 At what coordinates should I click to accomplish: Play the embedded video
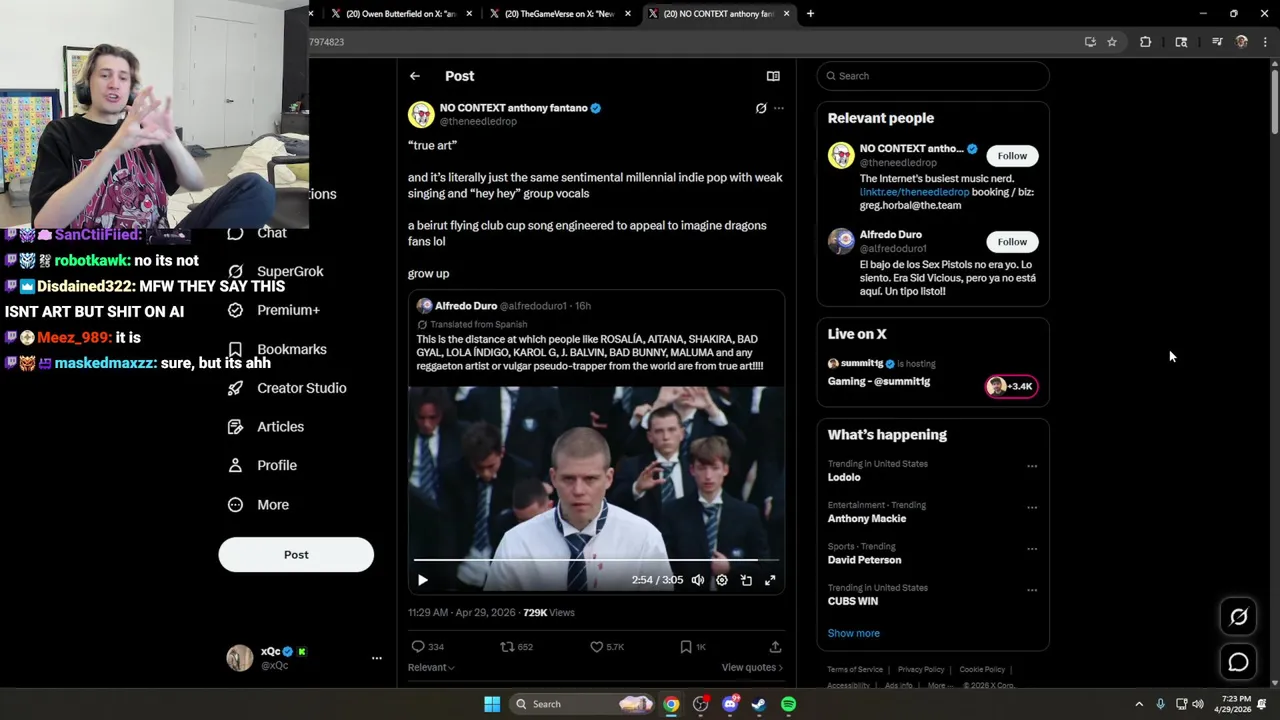[422, 580]
